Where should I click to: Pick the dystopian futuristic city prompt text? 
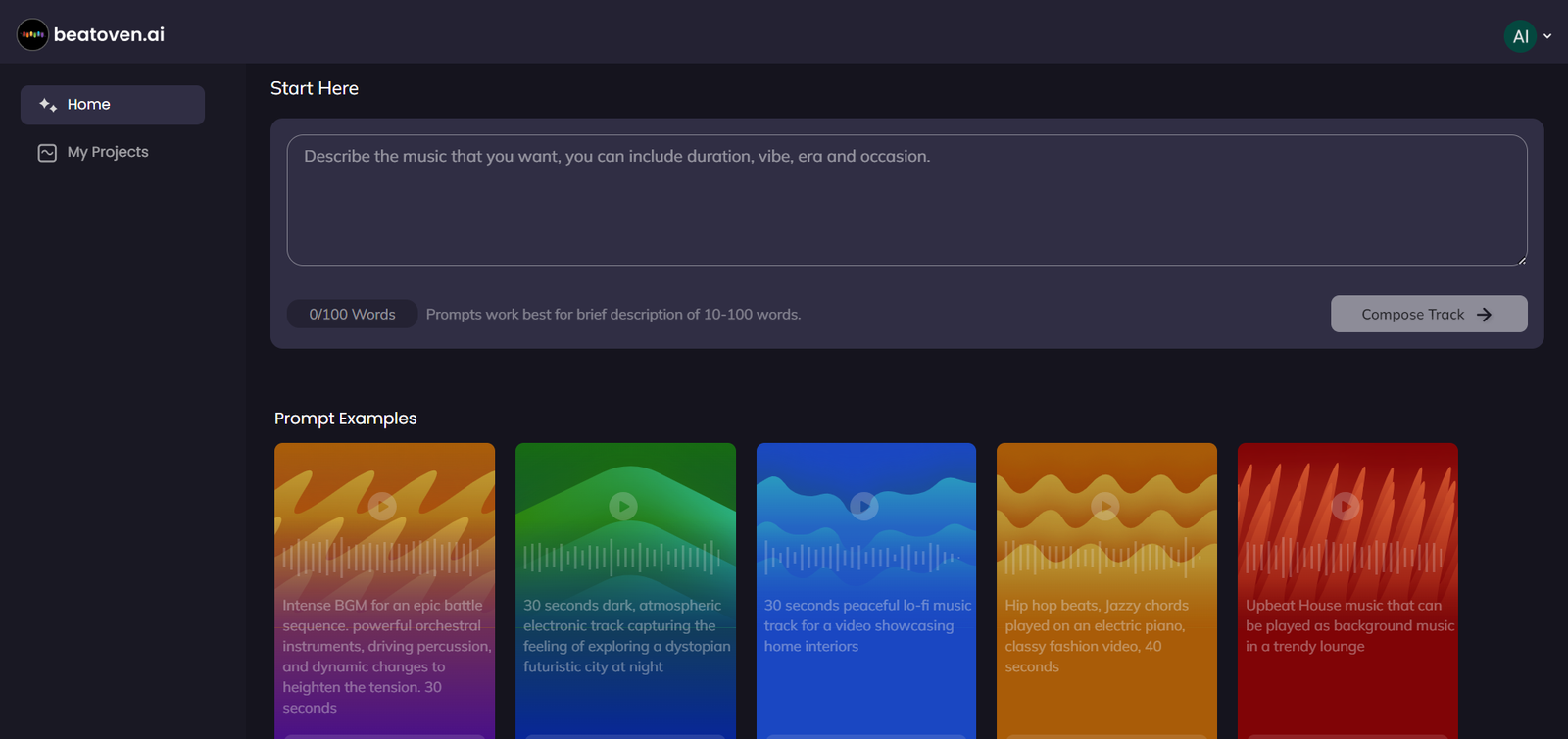[626, 635]
